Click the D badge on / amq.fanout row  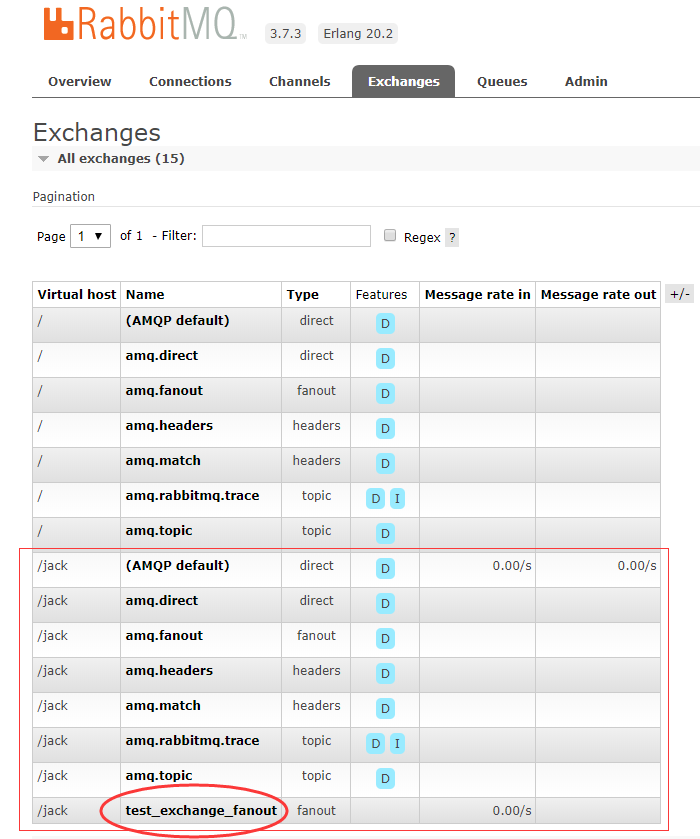[x=385, y=394]
